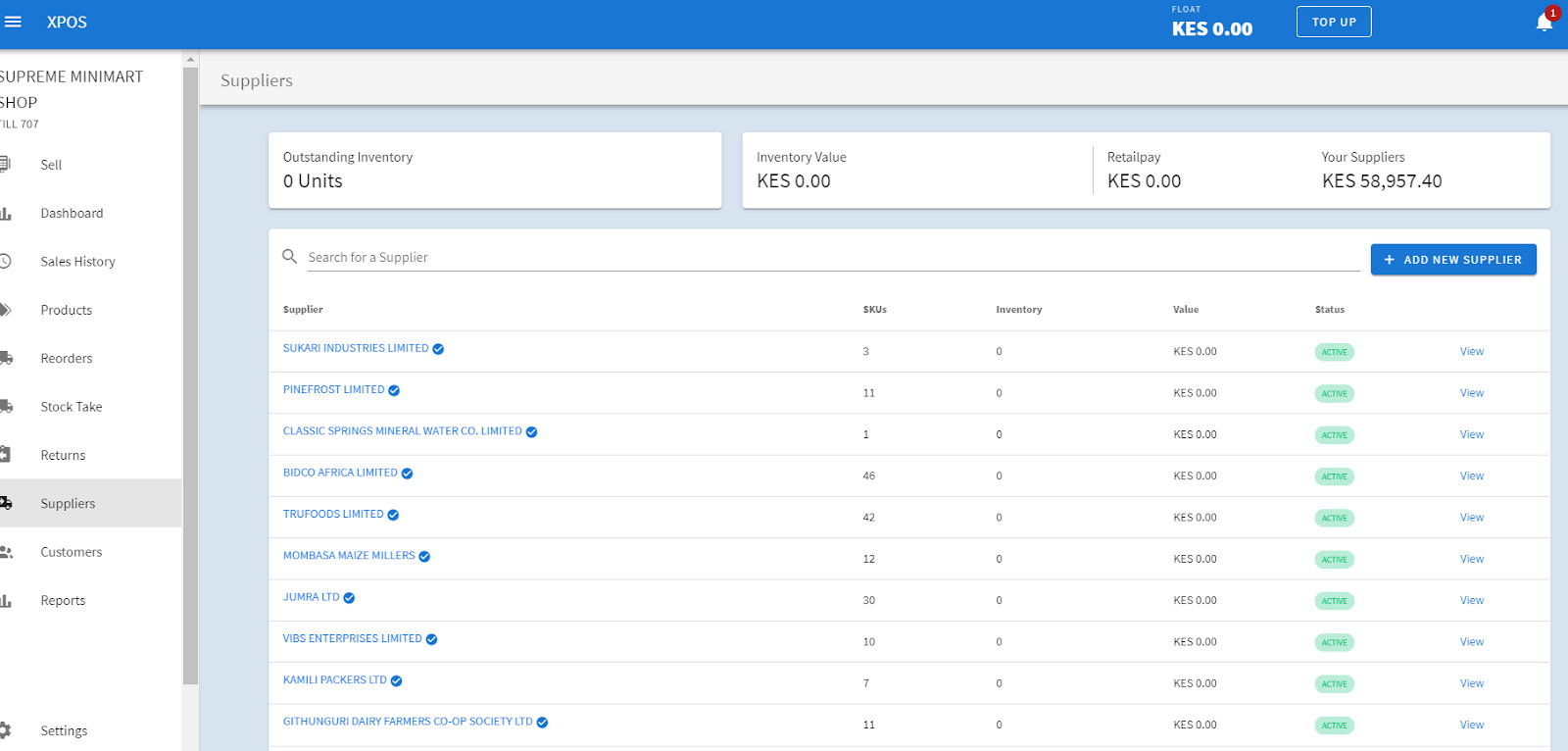Click the Status column header
The height and width of the screenshot is (751, 1568).
[1330, 309]
